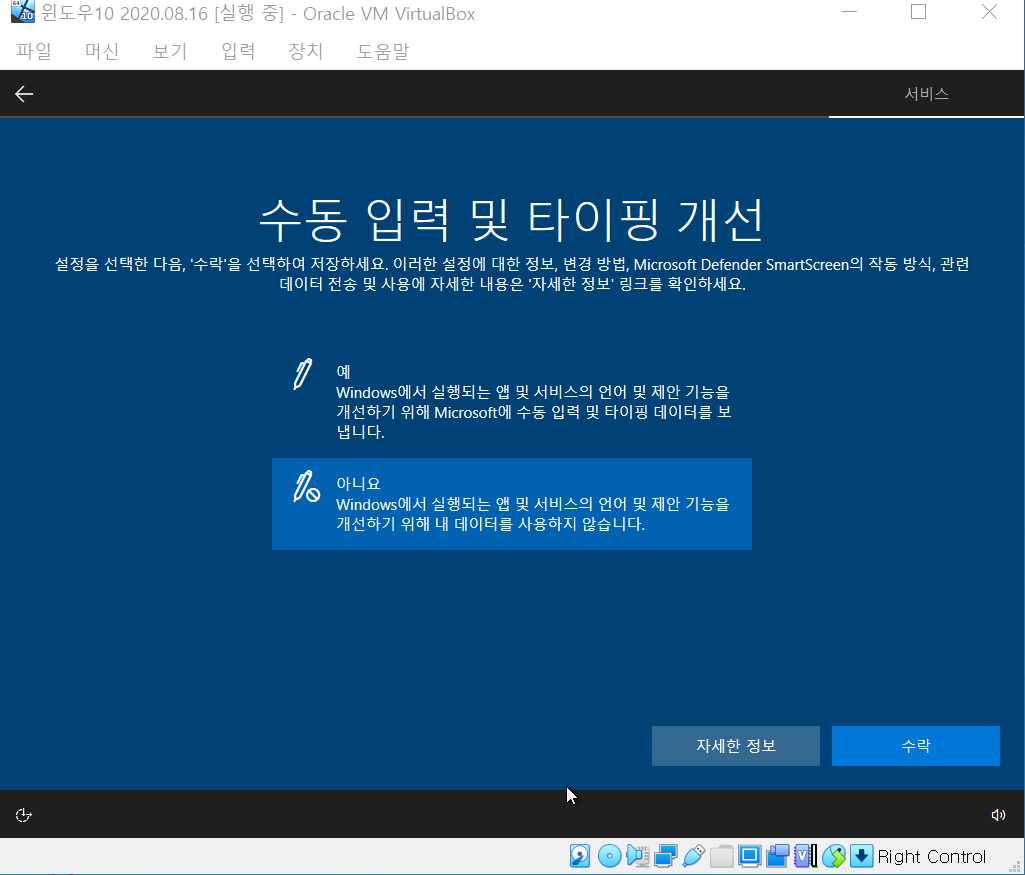Open USB devices status icon

[694, 856]
